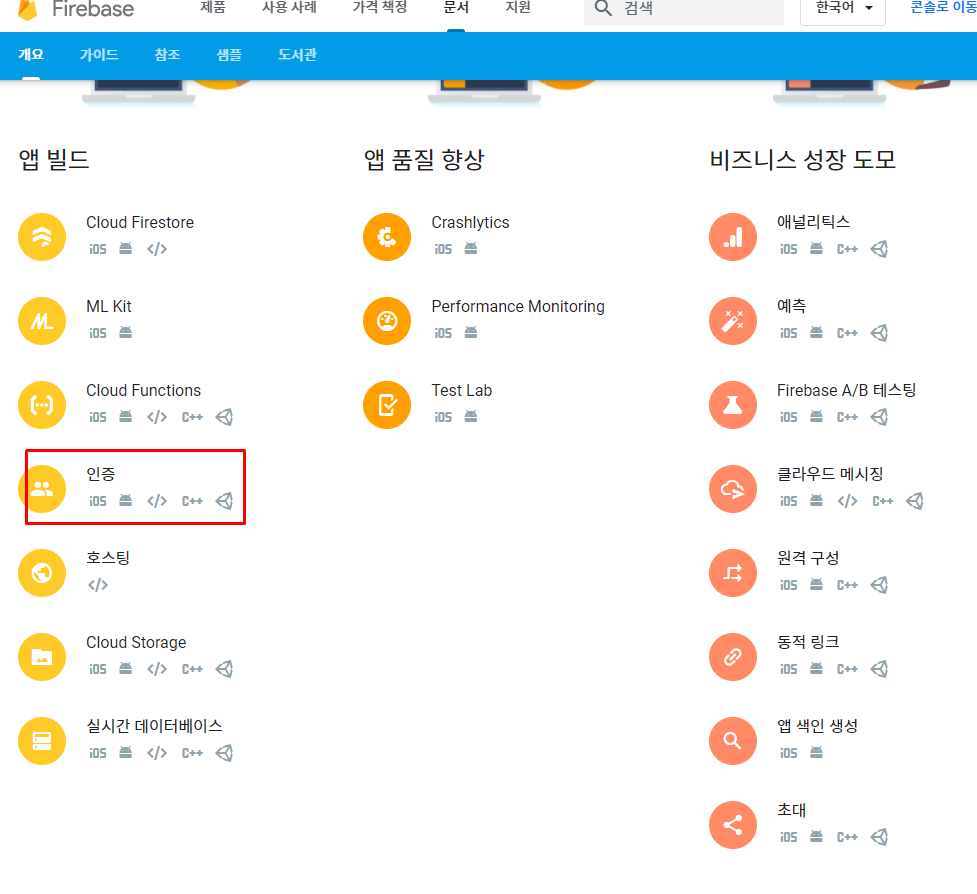Click the Cloud Firestore title link
977x894 pixels.
coord(140,222)
